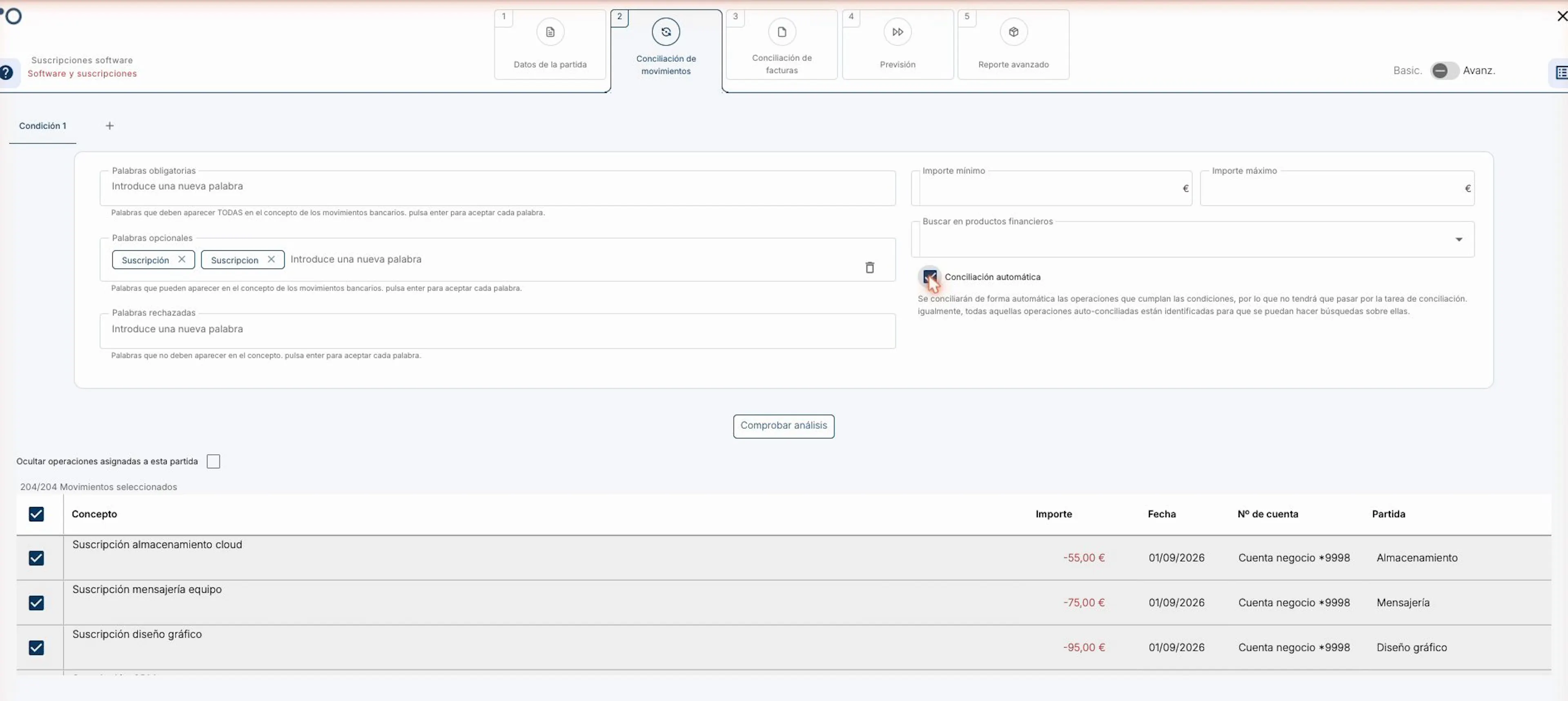This screenshot has width=1568, height=701.
Task: Go to step 5 Reporte avanzado
Action: [x=1013, y=45]
